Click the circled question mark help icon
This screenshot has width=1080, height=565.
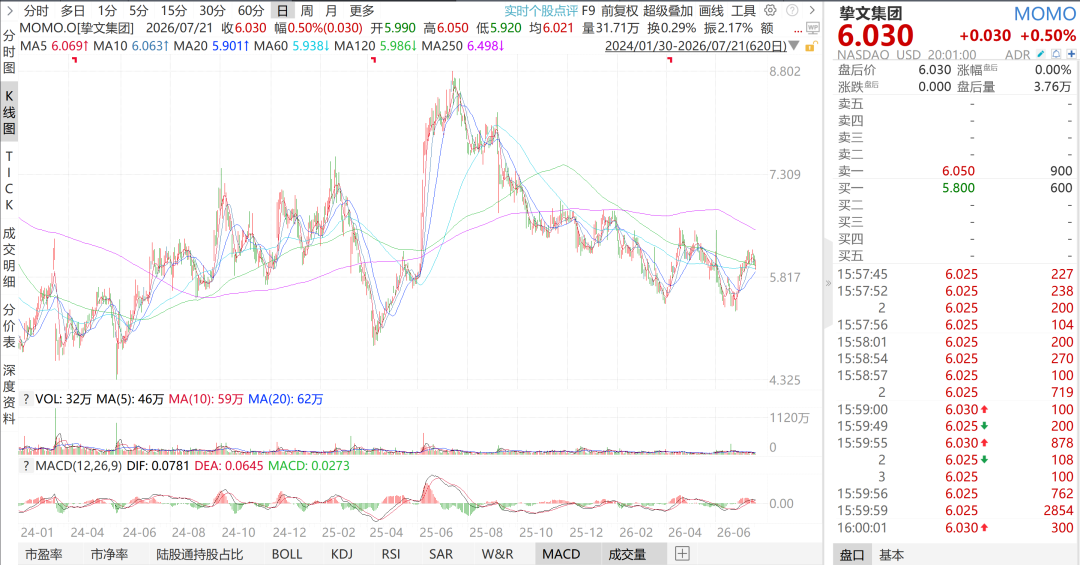point(792,10)
